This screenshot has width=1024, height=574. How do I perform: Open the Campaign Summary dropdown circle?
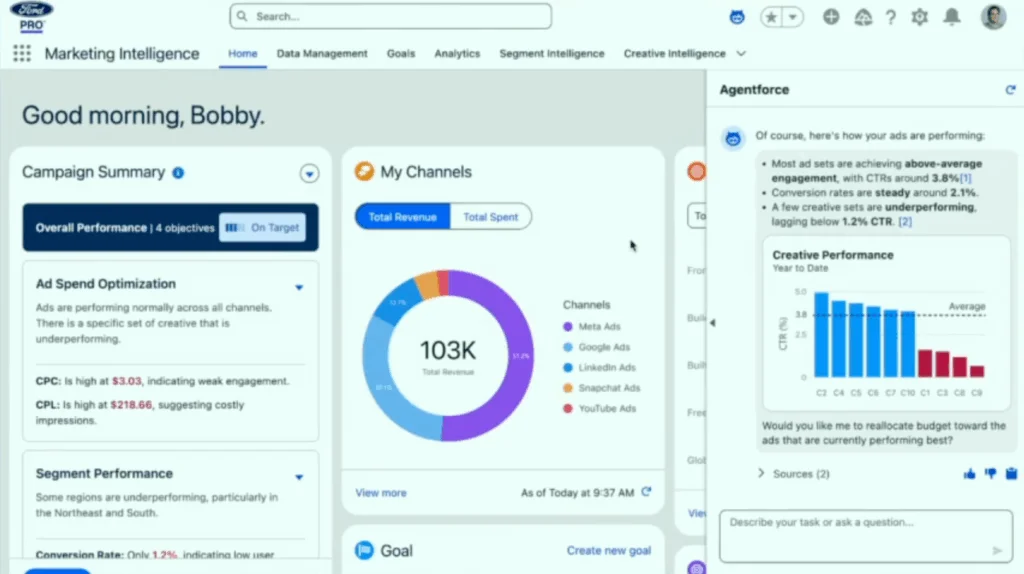pyautogui.click(x=309, y=174)
